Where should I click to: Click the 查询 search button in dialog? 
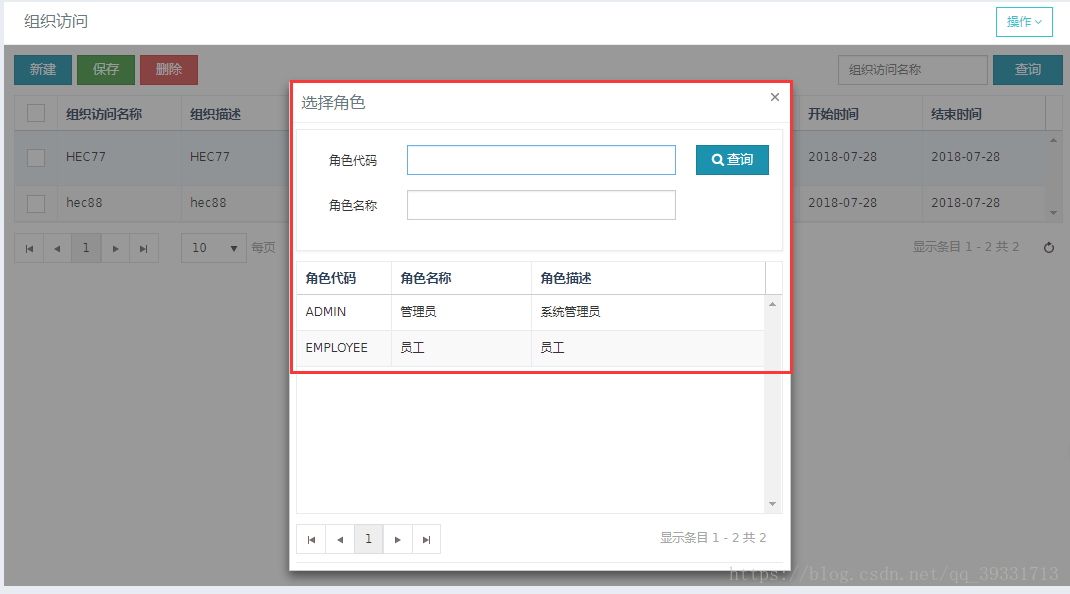pos(732,160)
